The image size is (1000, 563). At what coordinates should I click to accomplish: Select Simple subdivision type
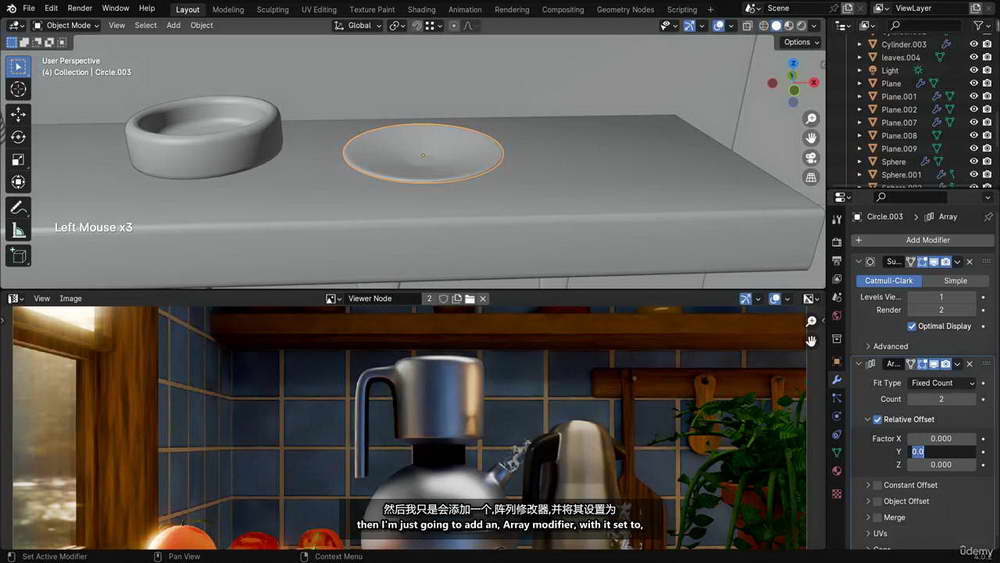[955, 281]
